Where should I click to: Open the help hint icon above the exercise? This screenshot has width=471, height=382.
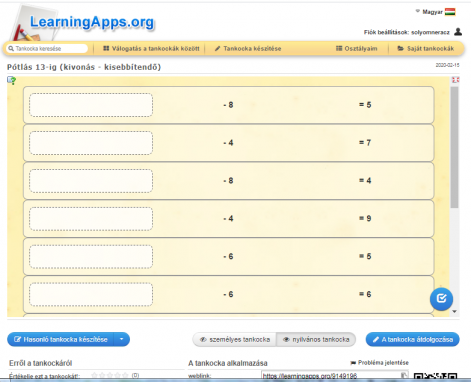coord(11,80)
